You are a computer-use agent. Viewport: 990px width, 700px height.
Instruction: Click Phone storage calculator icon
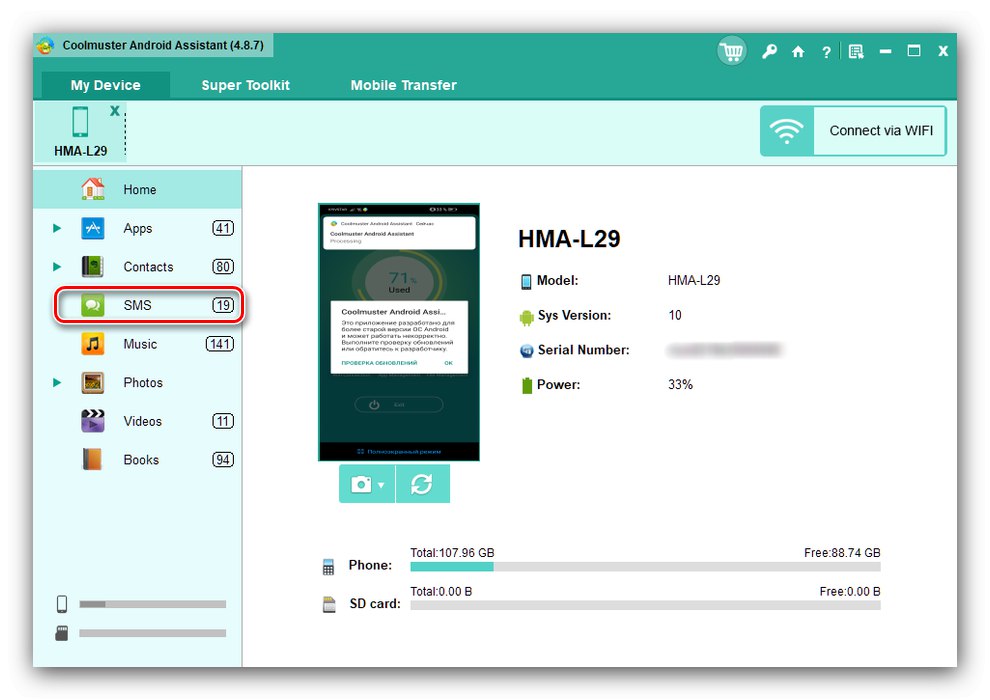tap(328, 567)
